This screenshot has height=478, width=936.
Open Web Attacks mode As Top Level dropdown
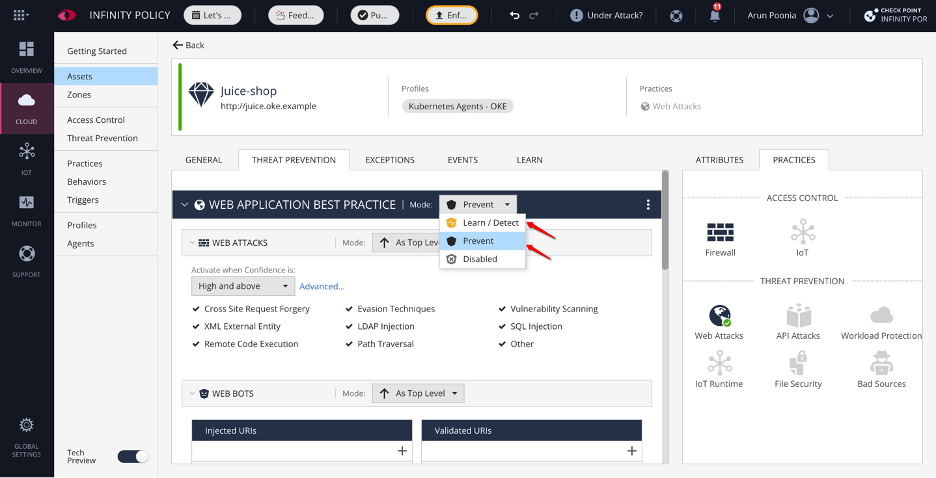[x=406, y=242]
